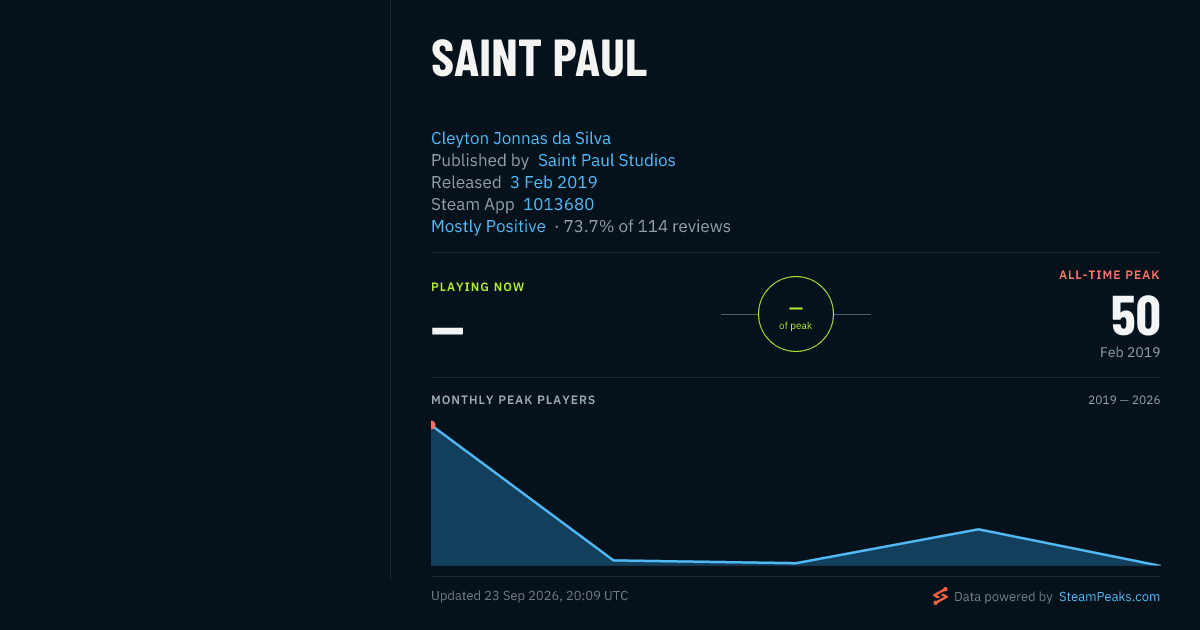Open developer Cleyton Jonnas da Silva

click(521, 138)
